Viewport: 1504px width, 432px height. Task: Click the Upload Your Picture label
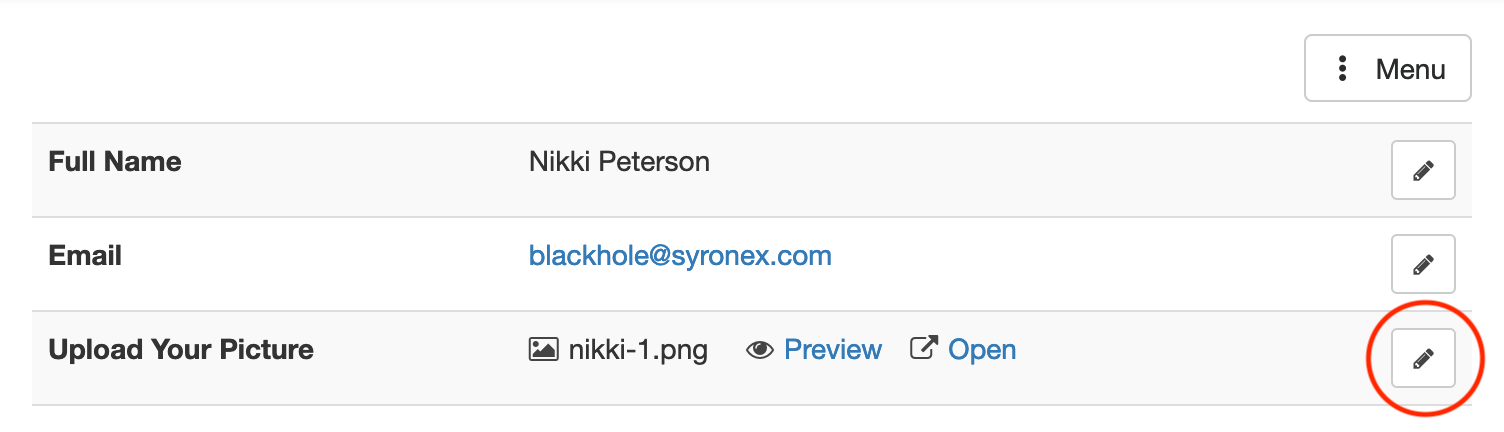pyautogui.click(x=181, y=350)
